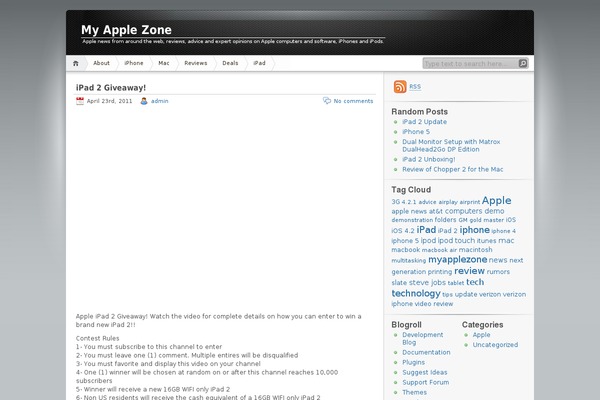
Task: Click the calendar icon beside April 23rd
Action: click(80, 101)
